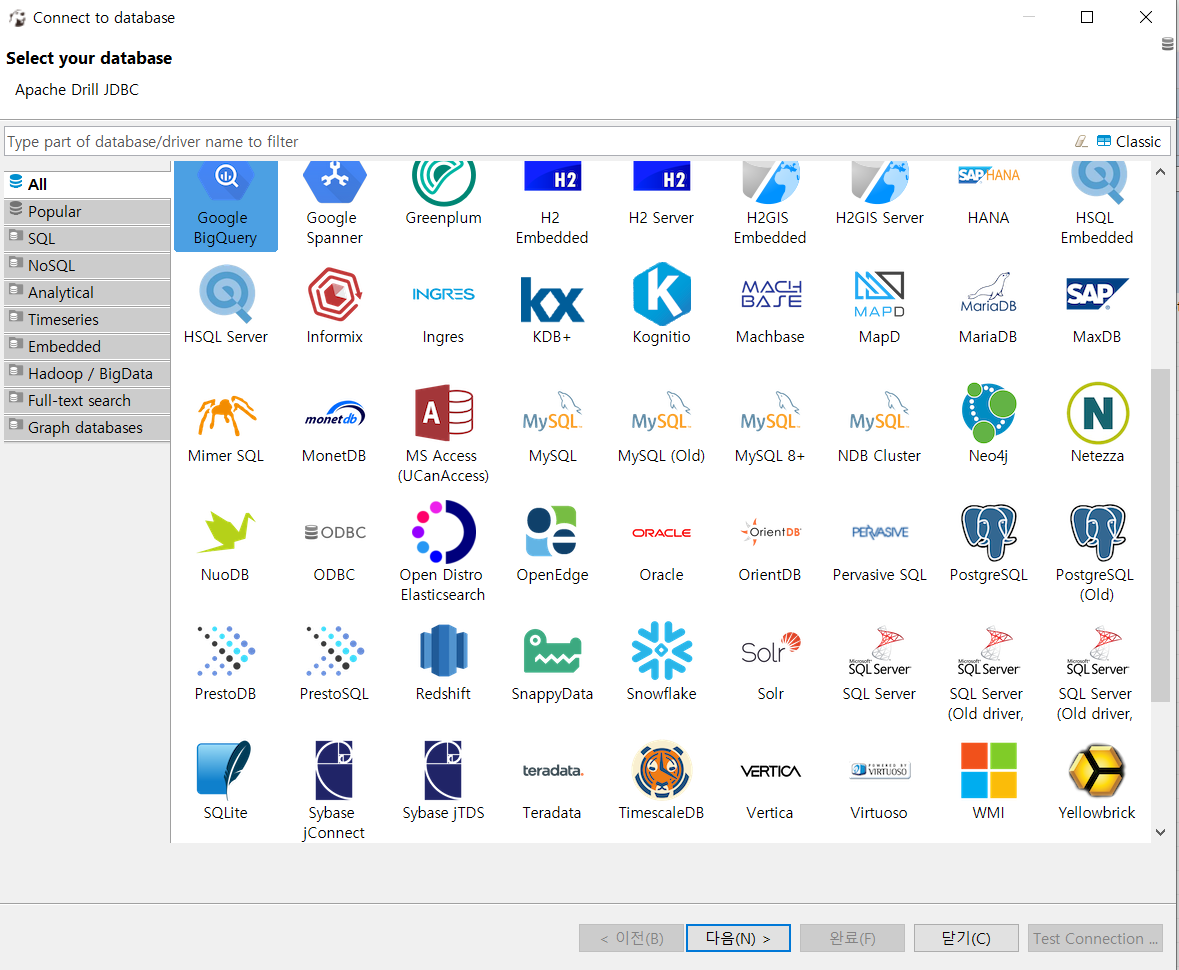
Task: Pick the SQLite database icon
Action: 226,771
